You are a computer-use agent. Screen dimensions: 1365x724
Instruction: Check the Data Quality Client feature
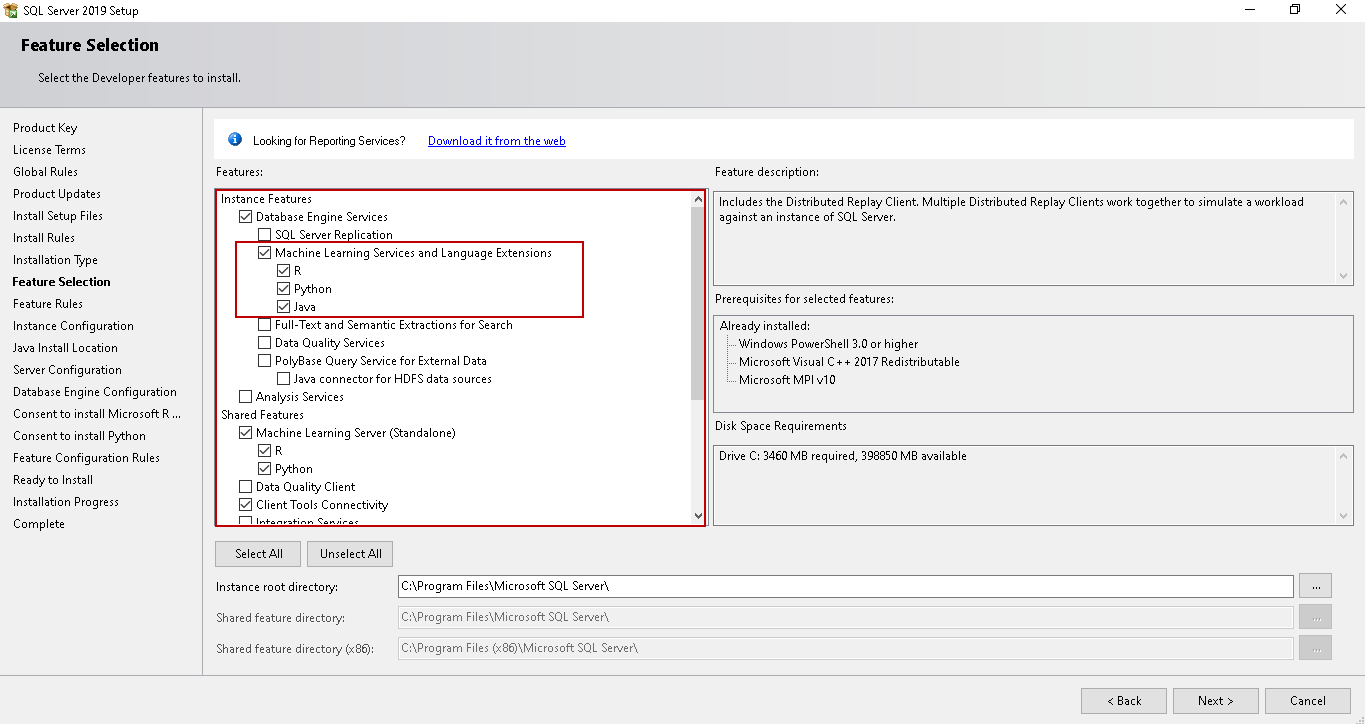[245, 487]
